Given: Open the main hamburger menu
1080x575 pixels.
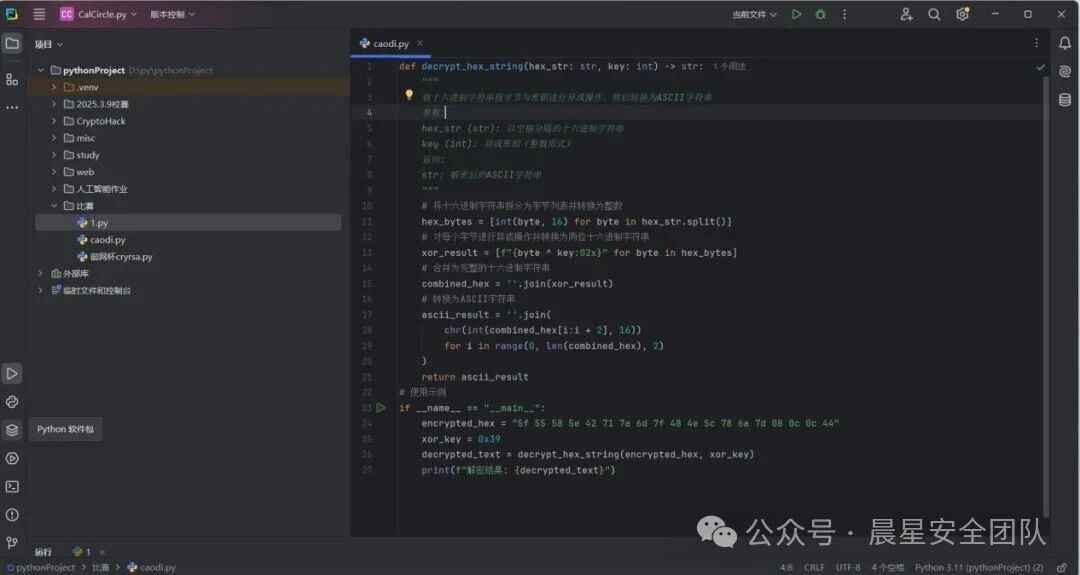Looking at the screenshot, I should (x=39, y=14).
